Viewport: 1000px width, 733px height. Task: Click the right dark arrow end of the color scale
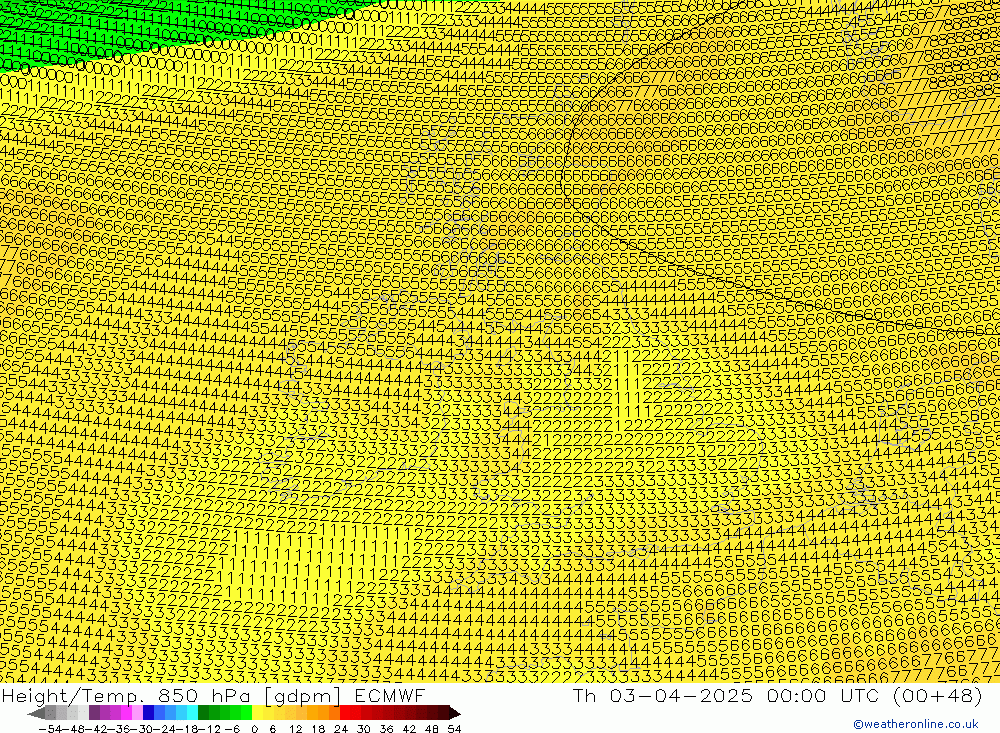[x=455, y=713]
